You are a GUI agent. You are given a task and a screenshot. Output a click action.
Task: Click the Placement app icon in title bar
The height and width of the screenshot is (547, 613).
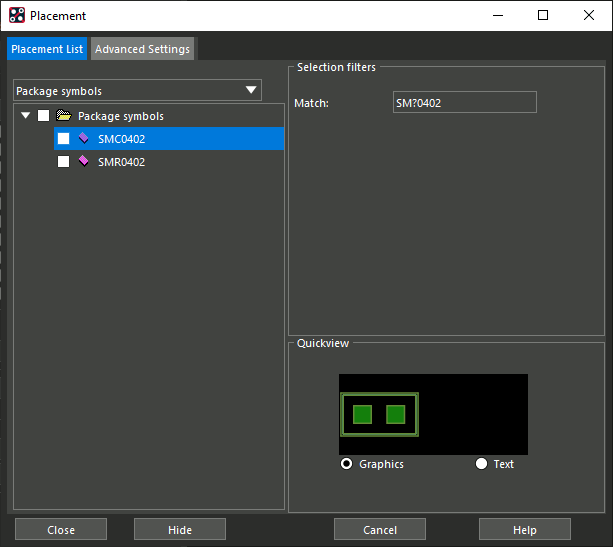coord(17,16)
